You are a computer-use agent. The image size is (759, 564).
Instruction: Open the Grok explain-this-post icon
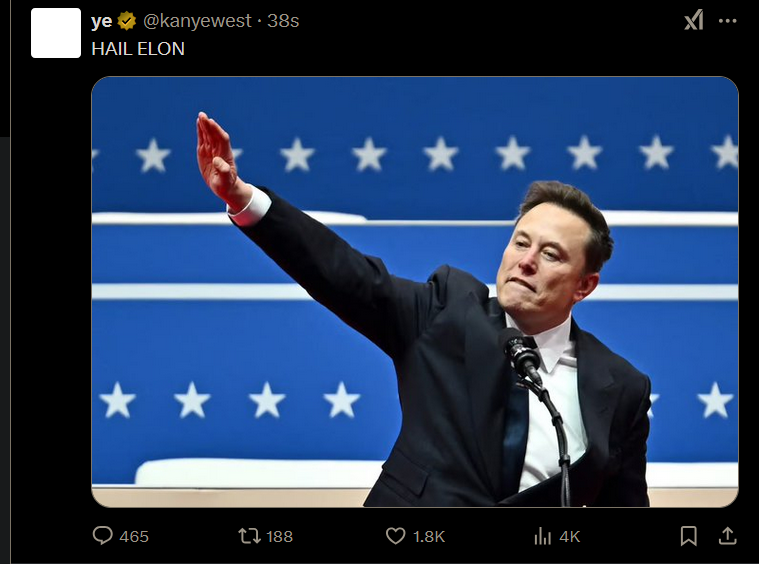point(694,21)
